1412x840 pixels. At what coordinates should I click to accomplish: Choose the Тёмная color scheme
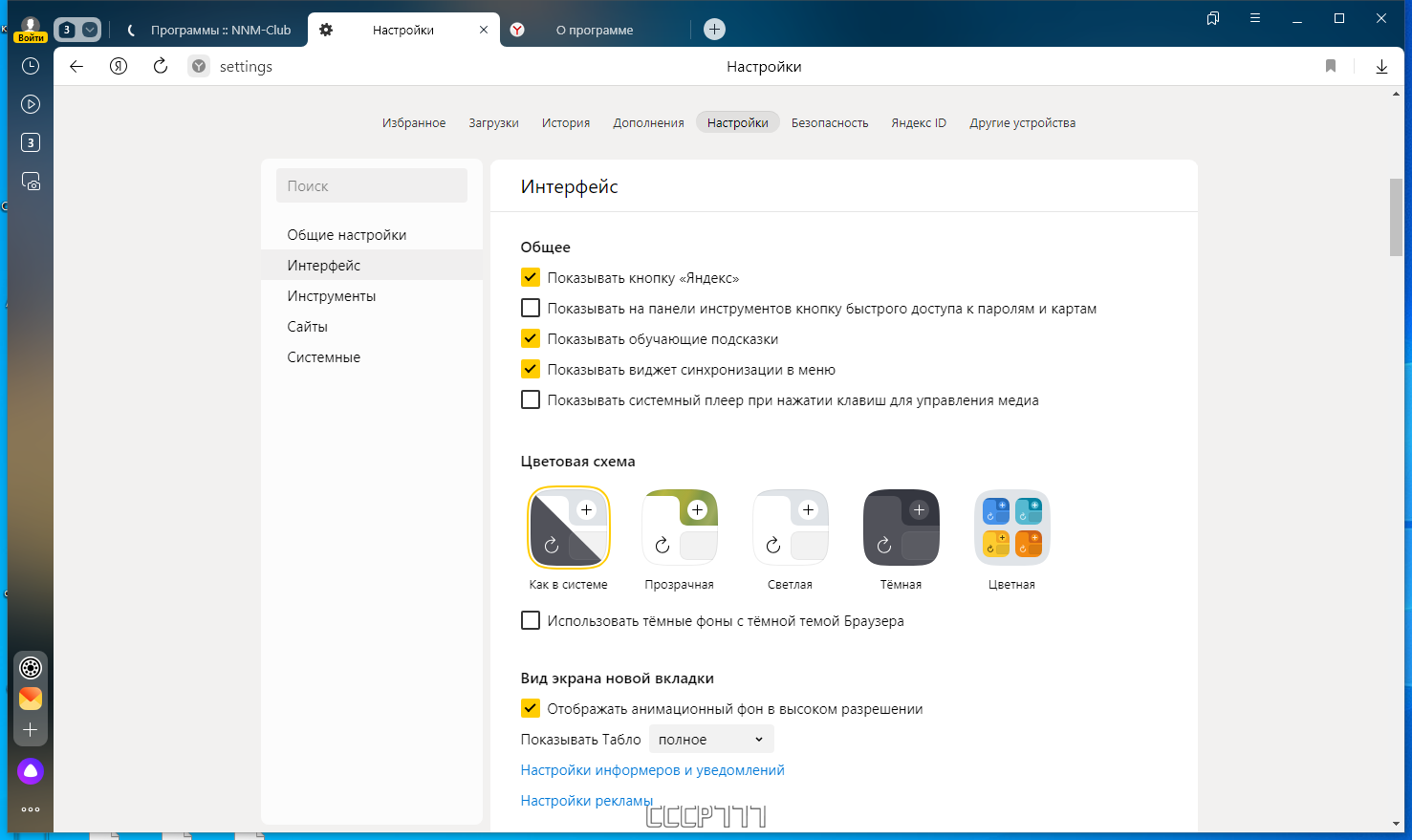click(x=902, y=528)
